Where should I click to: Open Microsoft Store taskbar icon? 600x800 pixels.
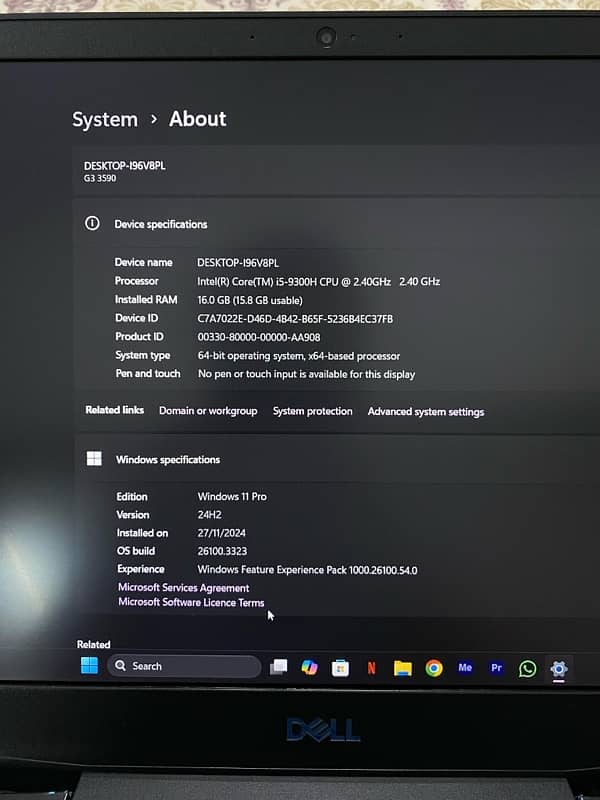pos(340,668)
